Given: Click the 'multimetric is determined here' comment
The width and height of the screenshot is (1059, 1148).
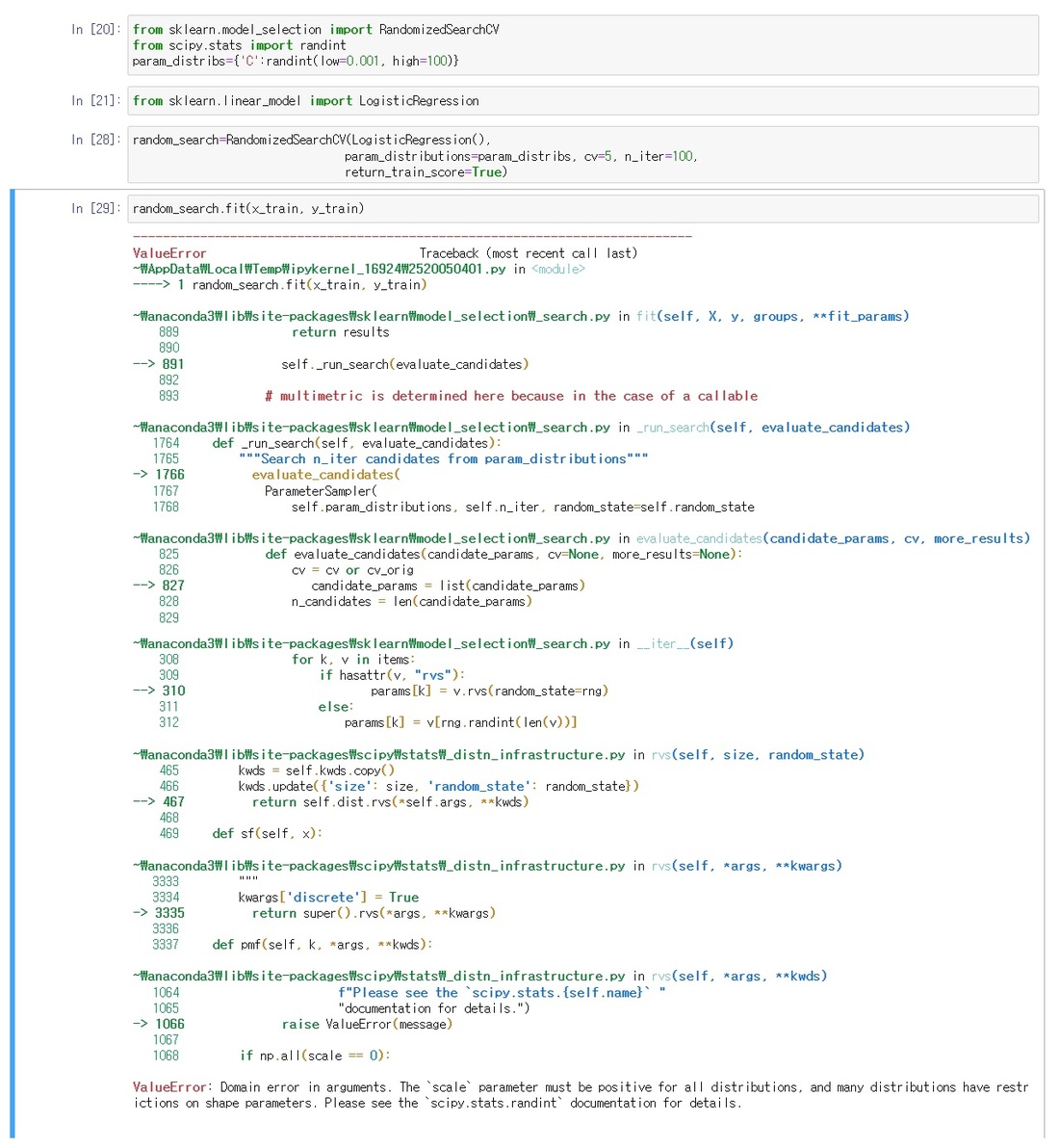Looking at the screenshot, I should pyautogui.click(x=511, y=396).
